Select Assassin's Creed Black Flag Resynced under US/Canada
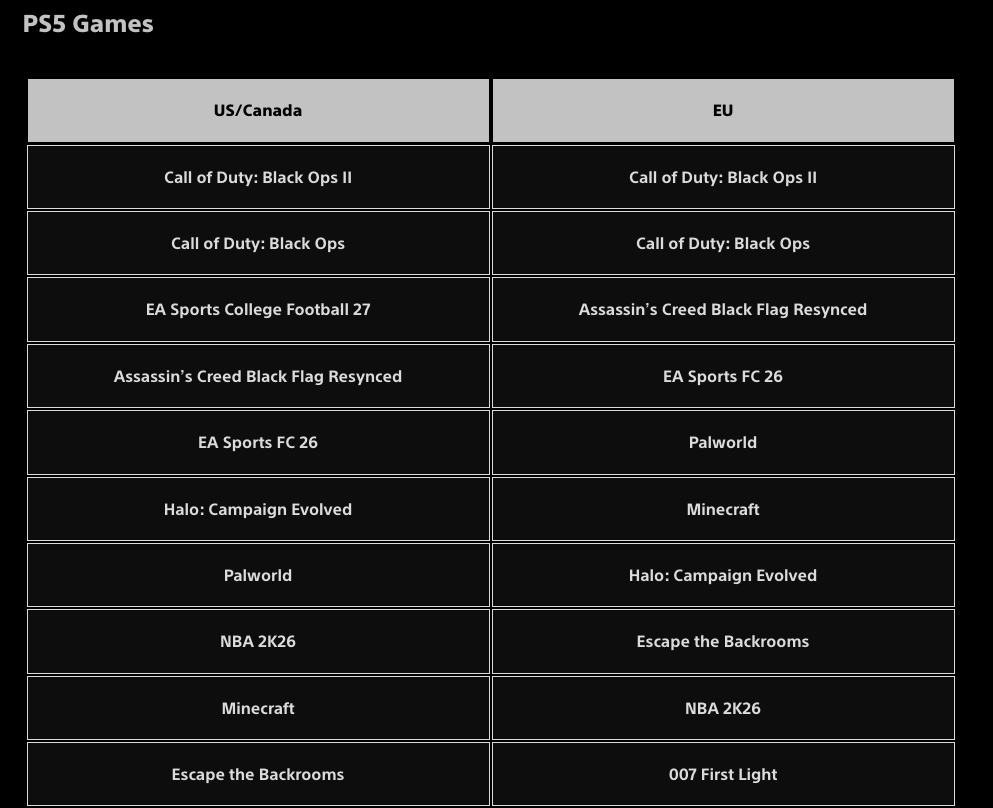This screenshot has height=808, width=993. (x=258, y=376)
